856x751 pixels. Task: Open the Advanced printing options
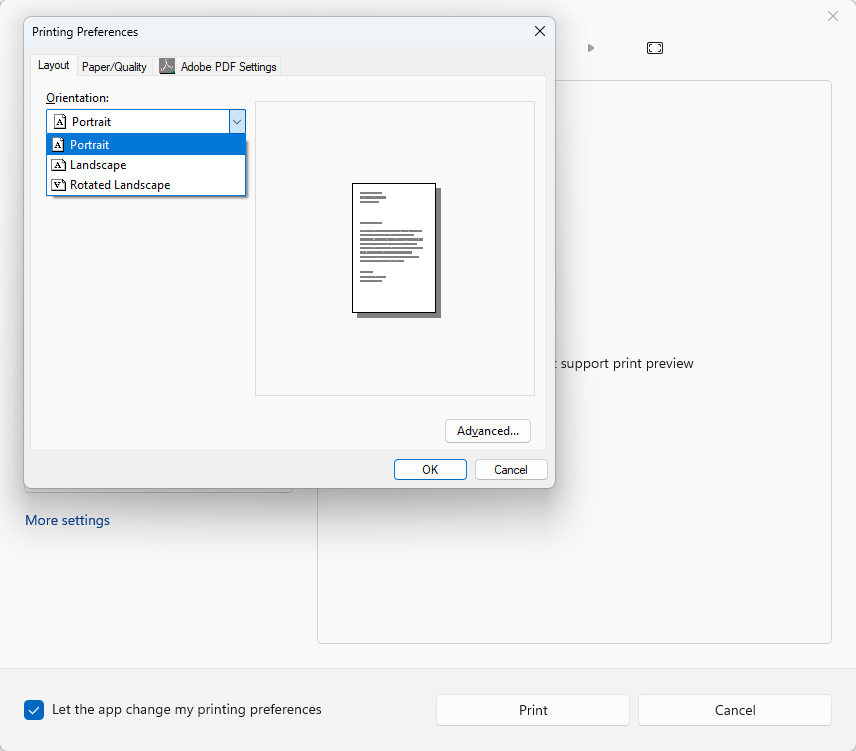click(487, 431)
